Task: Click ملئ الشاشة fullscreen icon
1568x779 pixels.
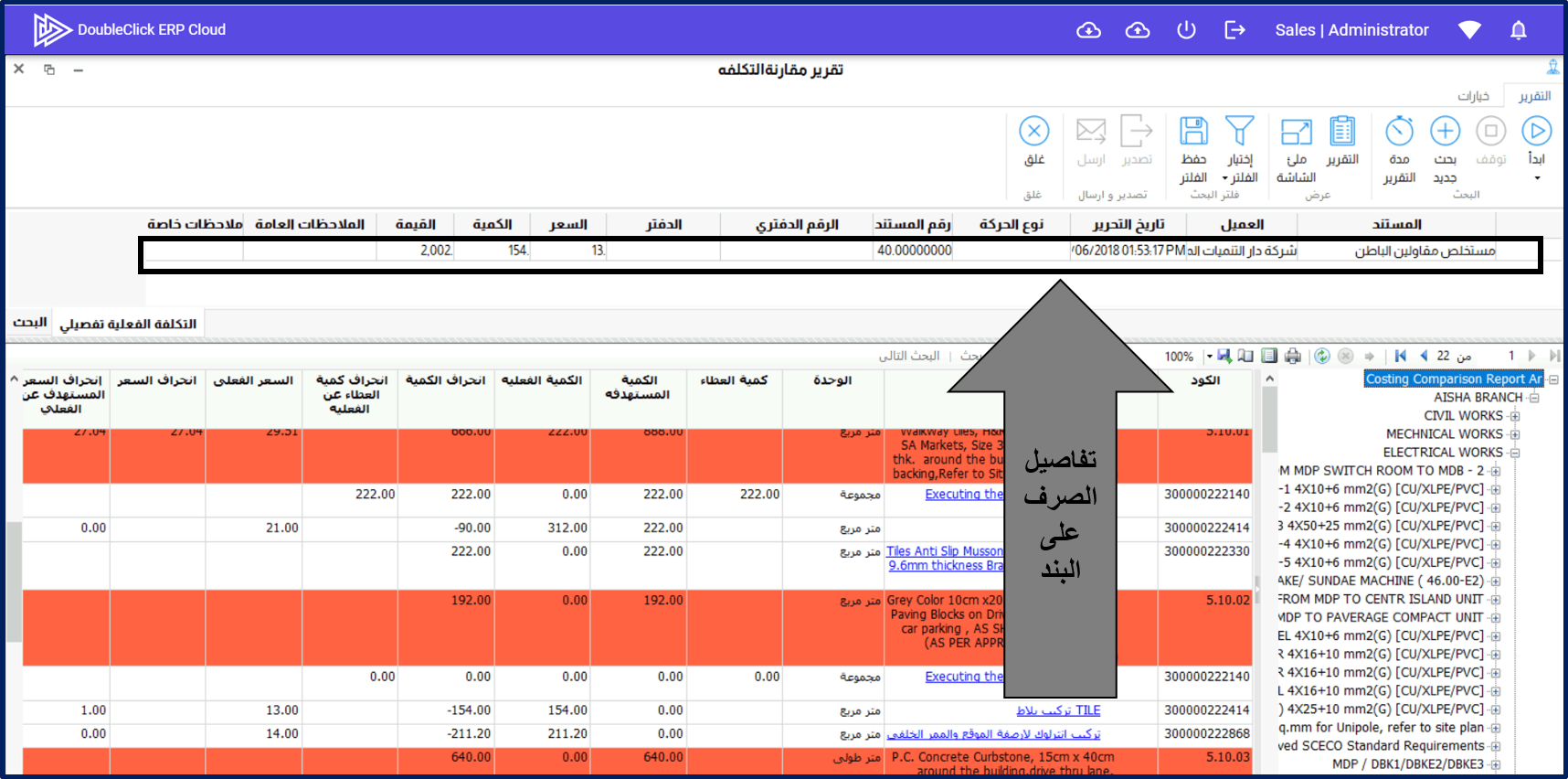Action: tap(1296, 132)
